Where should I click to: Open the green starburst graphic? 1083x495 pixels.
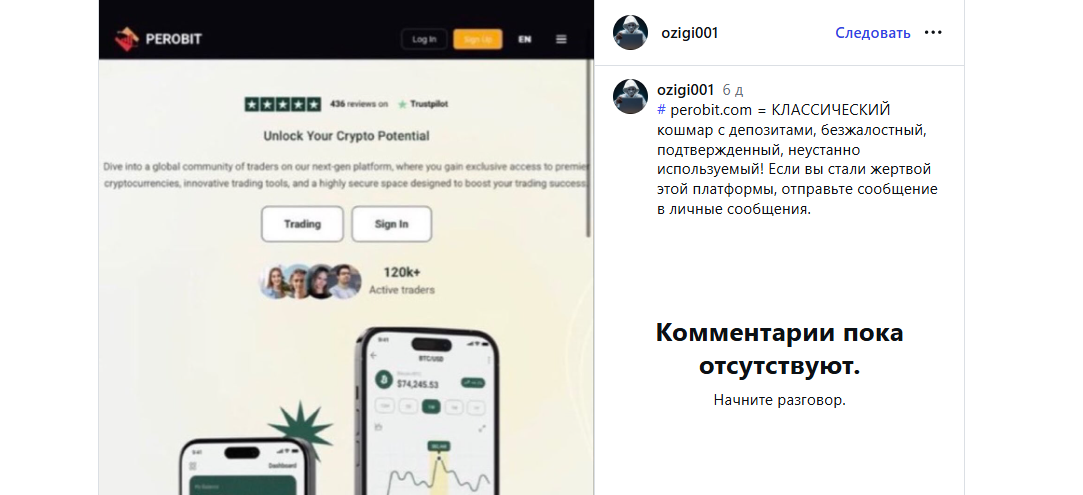tap(300, 429)
